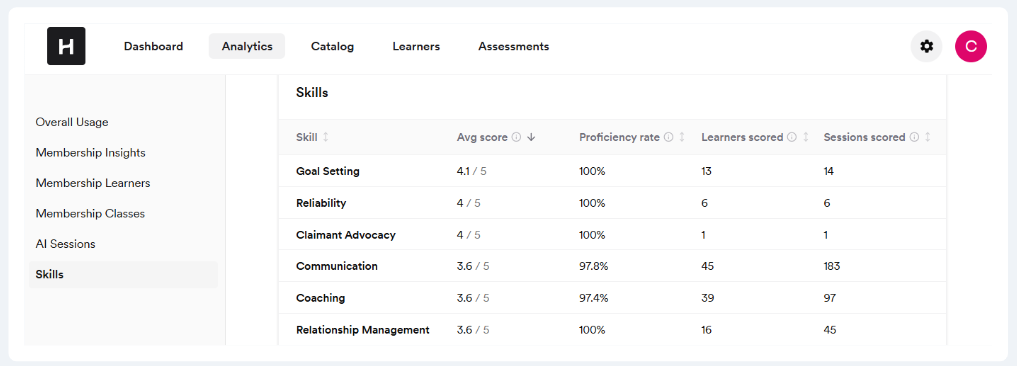
Task: Toggle Avg score descending sort arrow
Action: point(531,138)
